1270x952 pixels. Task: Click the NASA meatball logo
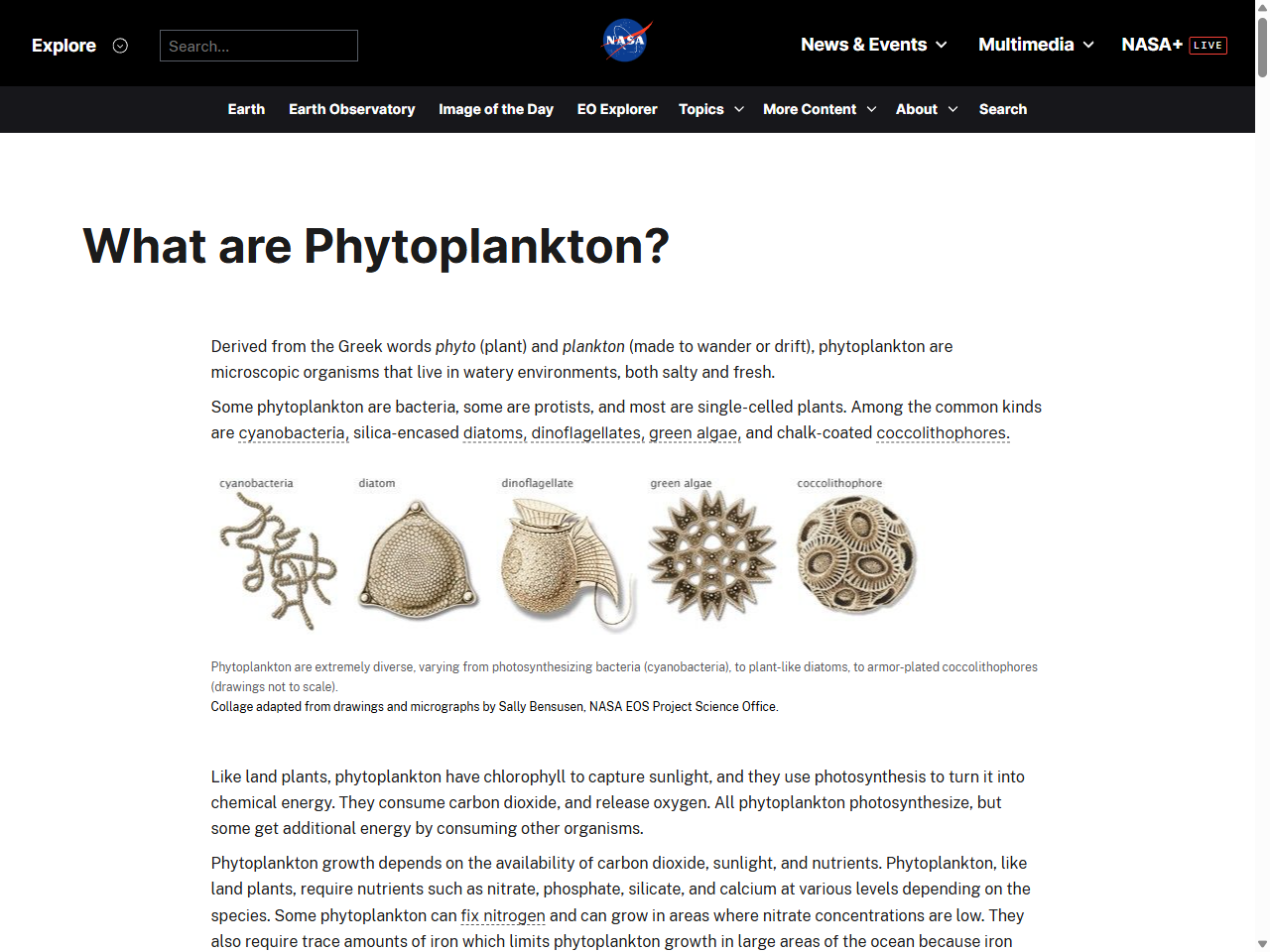click(625, 40)
